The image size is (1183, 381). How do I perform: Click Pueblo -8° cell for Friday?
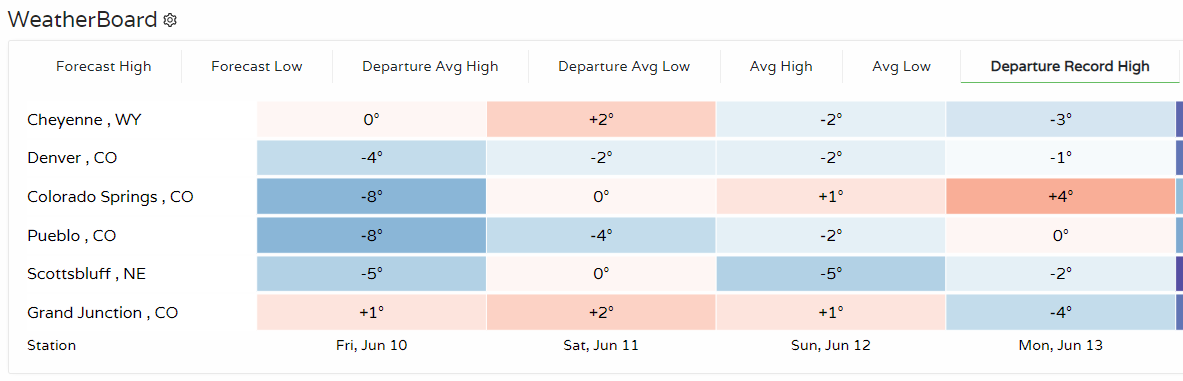[x=370, y=236]
